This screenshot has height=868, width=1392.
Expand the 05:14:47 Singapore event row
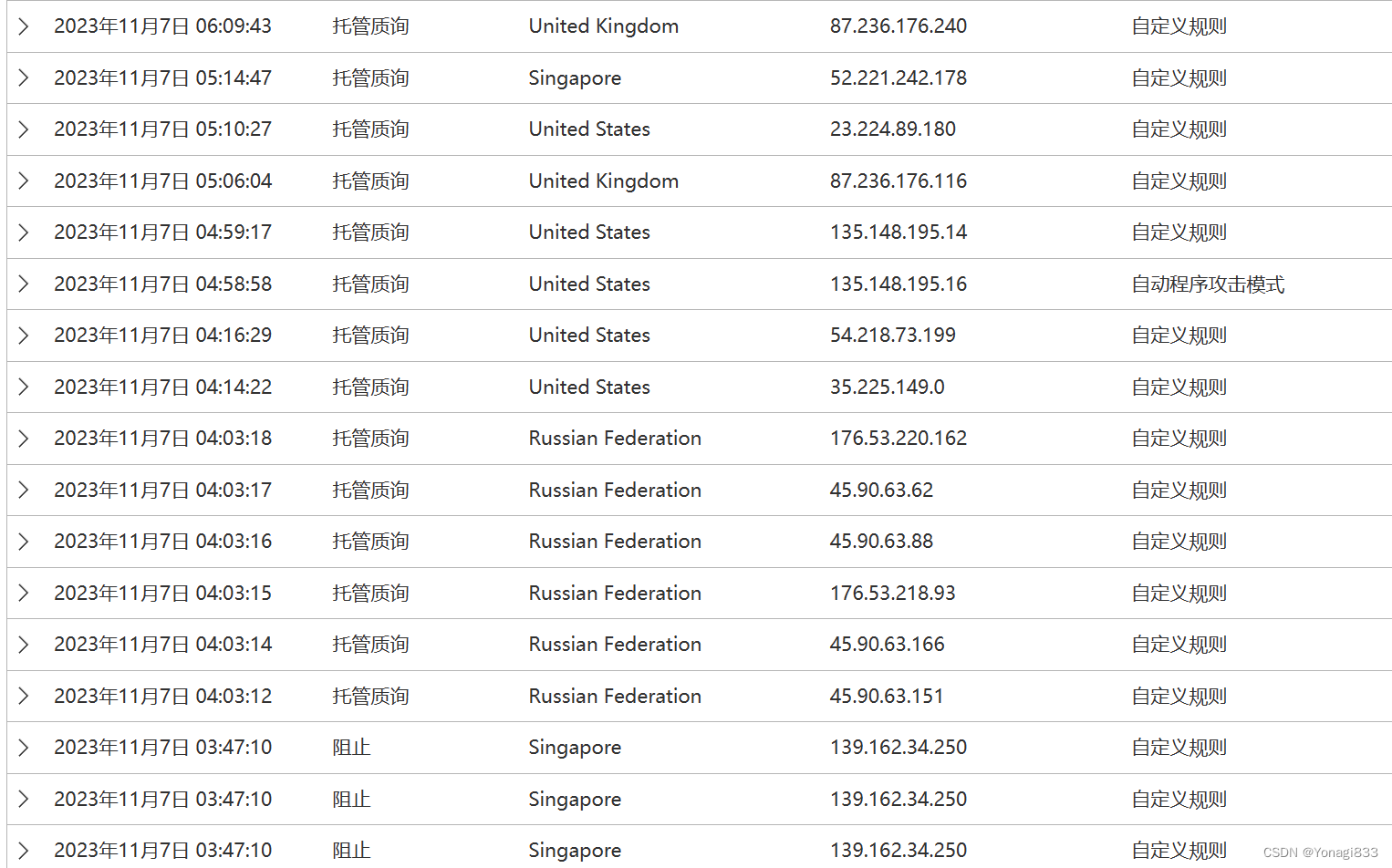[x=24, y=78]
